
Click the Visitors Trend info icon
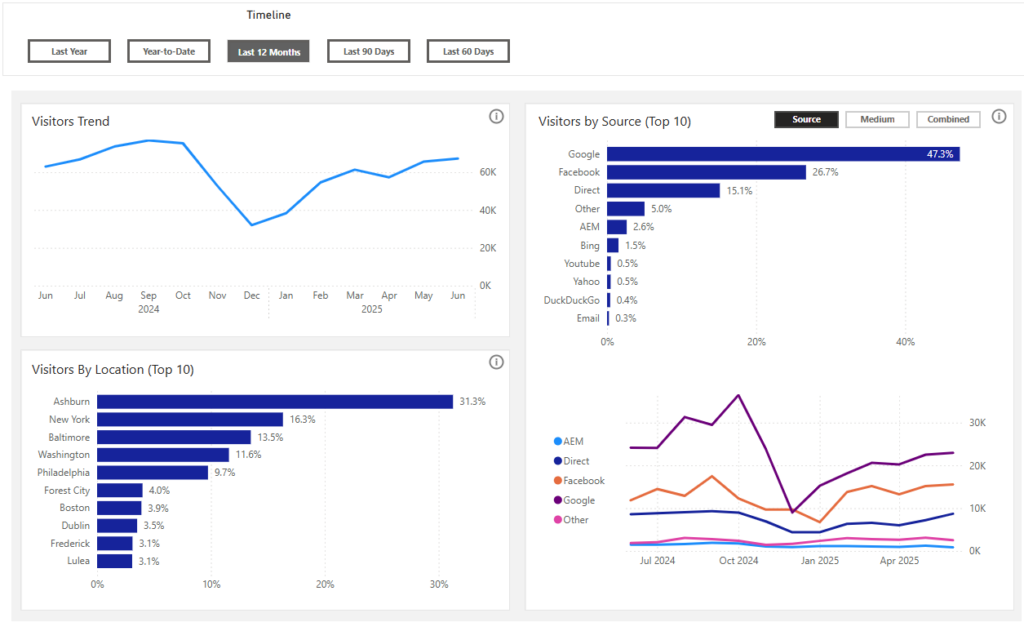[496, 117]
